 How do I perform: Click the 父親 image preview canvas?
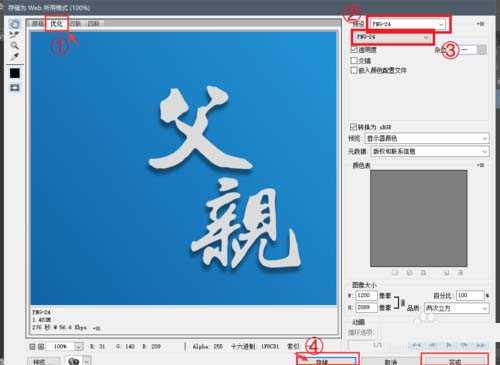tap(184, 168)
